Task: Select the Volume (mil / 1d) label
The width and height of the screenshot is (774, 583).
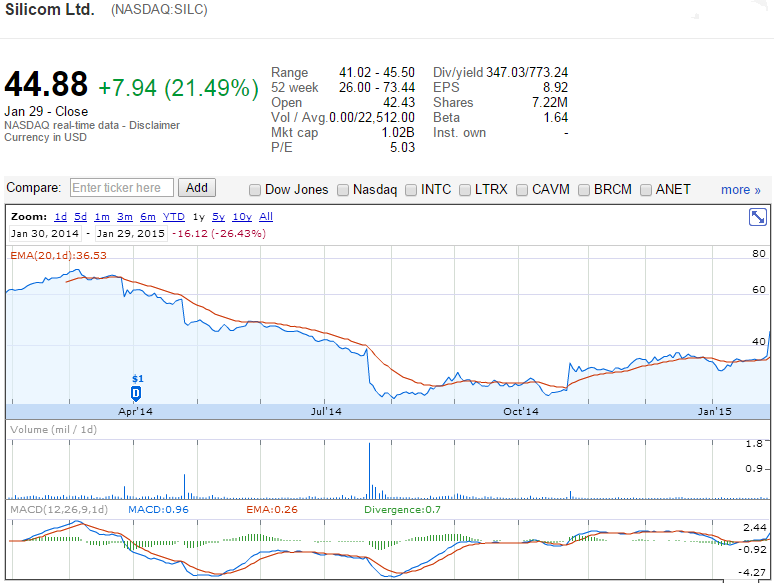Action: pyautogui.click(x=53, y=429)
